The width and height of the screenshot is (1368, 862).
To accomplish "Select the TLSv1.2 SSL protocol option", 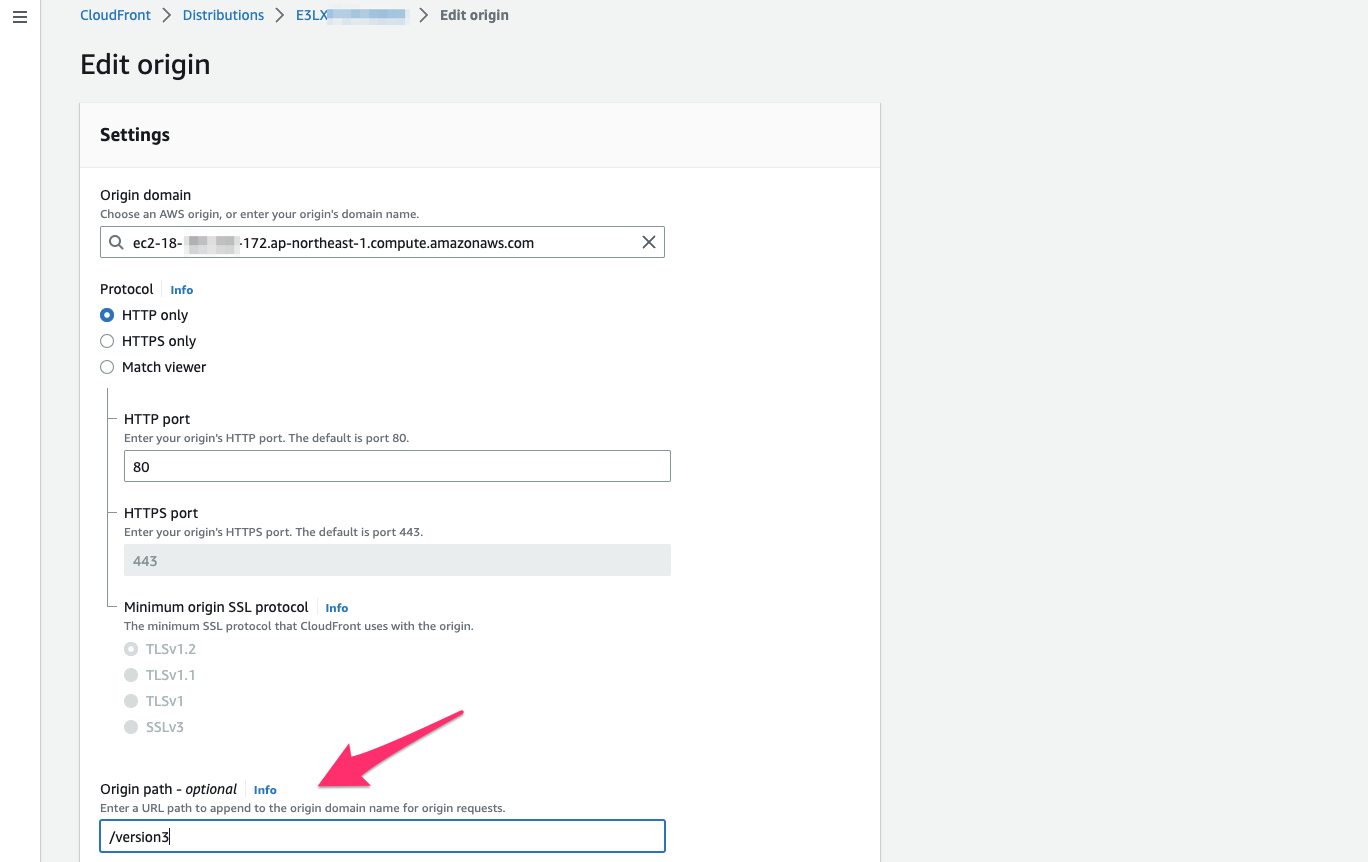I will (x=130, y=649).
